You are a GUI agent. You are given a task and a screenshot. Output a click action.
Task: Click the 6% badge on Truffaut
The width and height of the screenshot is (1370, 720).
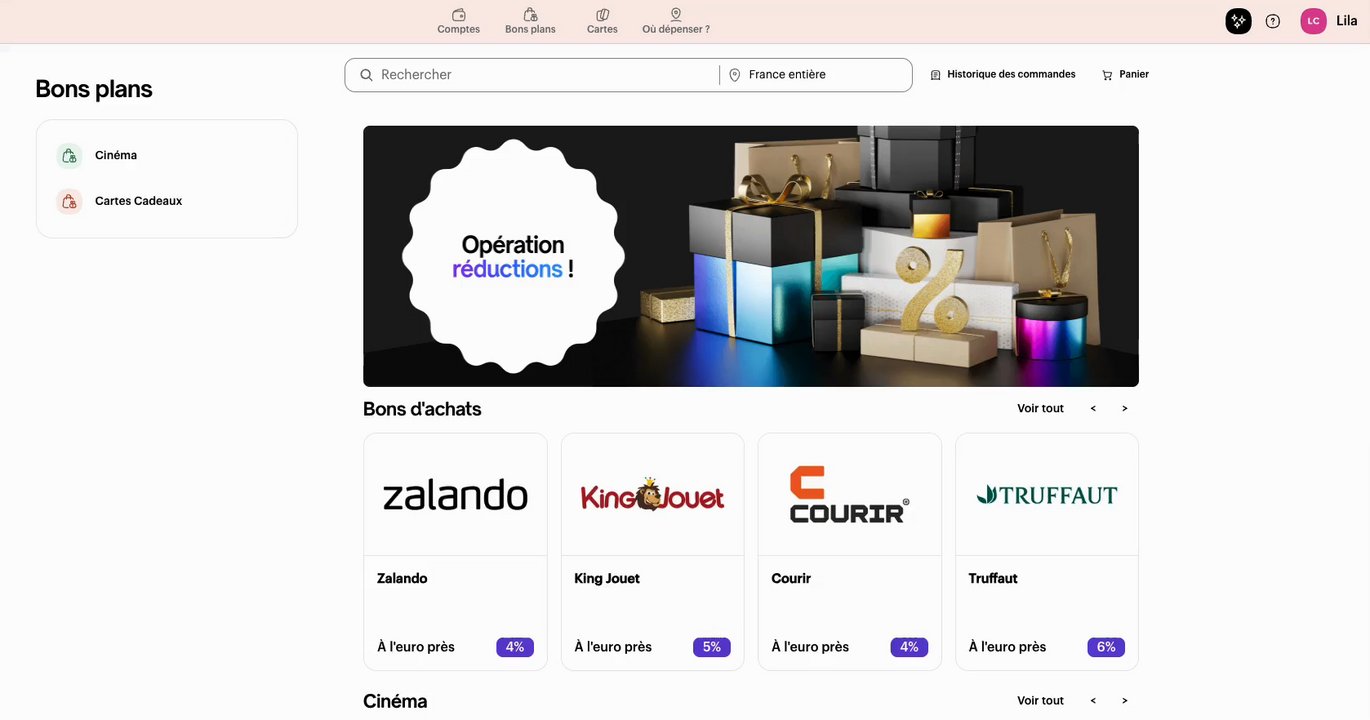coord(1106,647)
